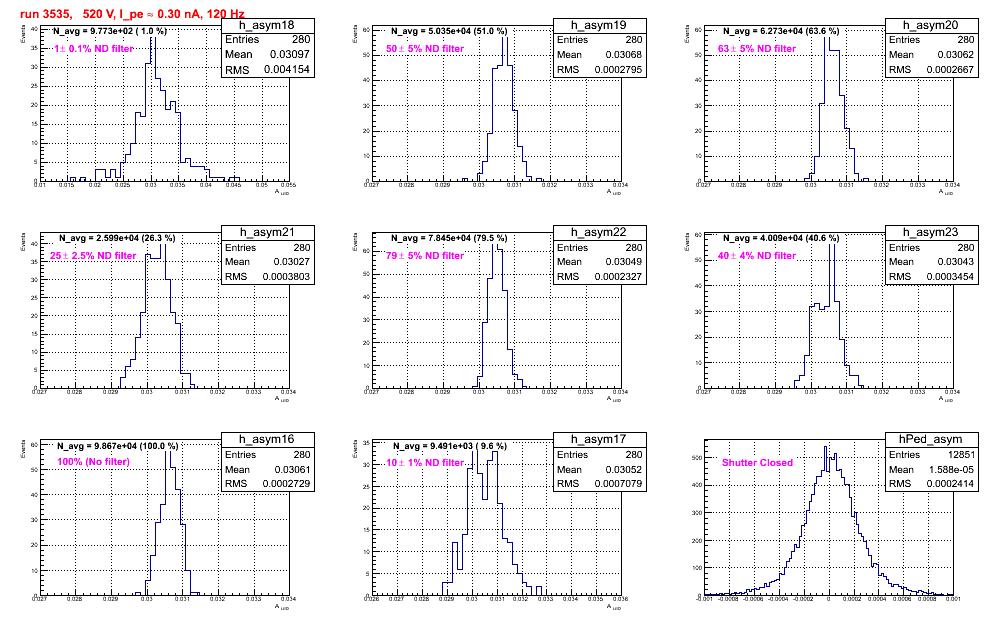Select the h_asym20 stats box title

pos(931,25)
